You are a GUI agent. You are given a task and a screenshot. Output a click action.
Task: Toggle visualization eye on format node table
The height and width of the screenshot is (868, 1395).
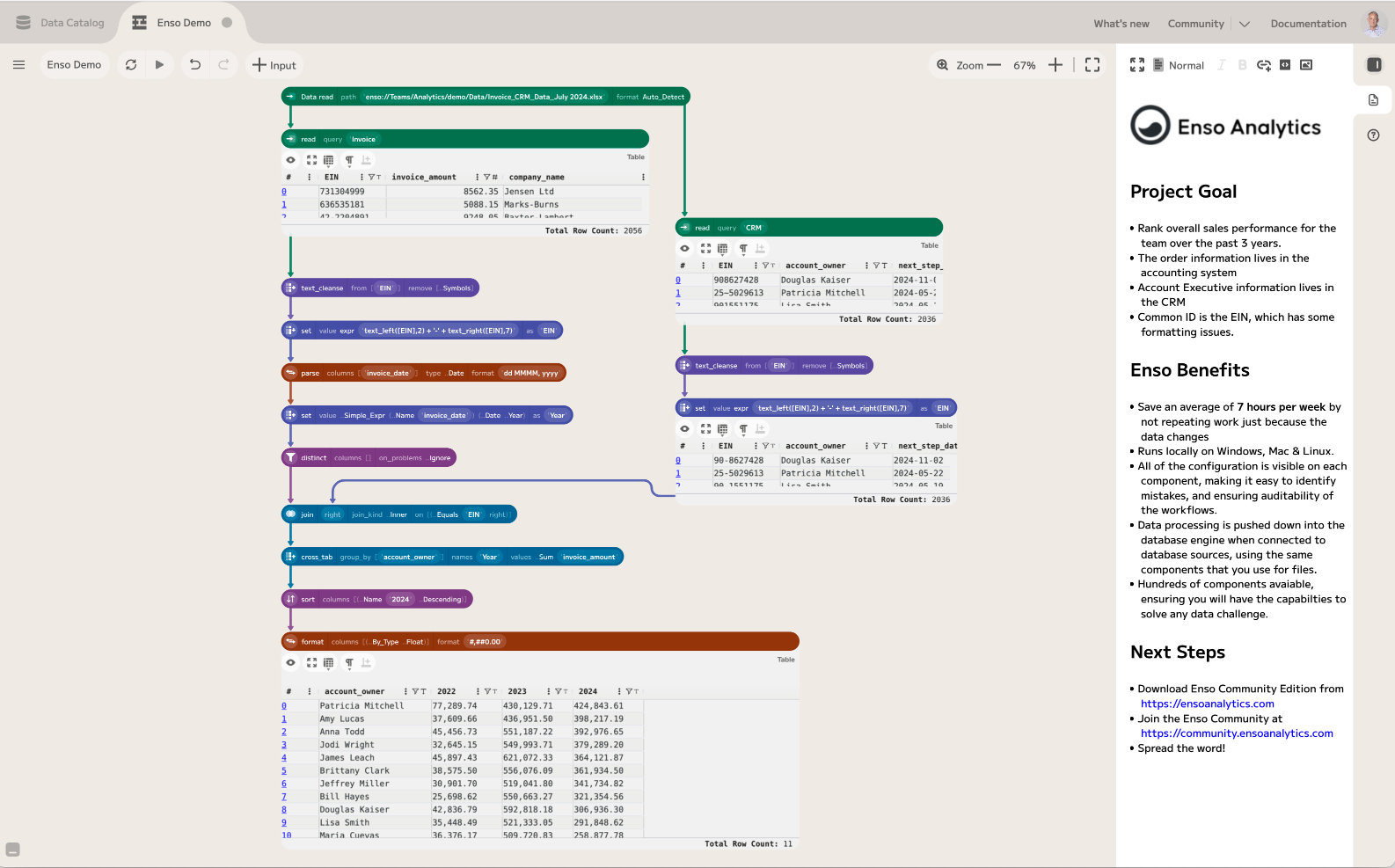click(290, 662)
